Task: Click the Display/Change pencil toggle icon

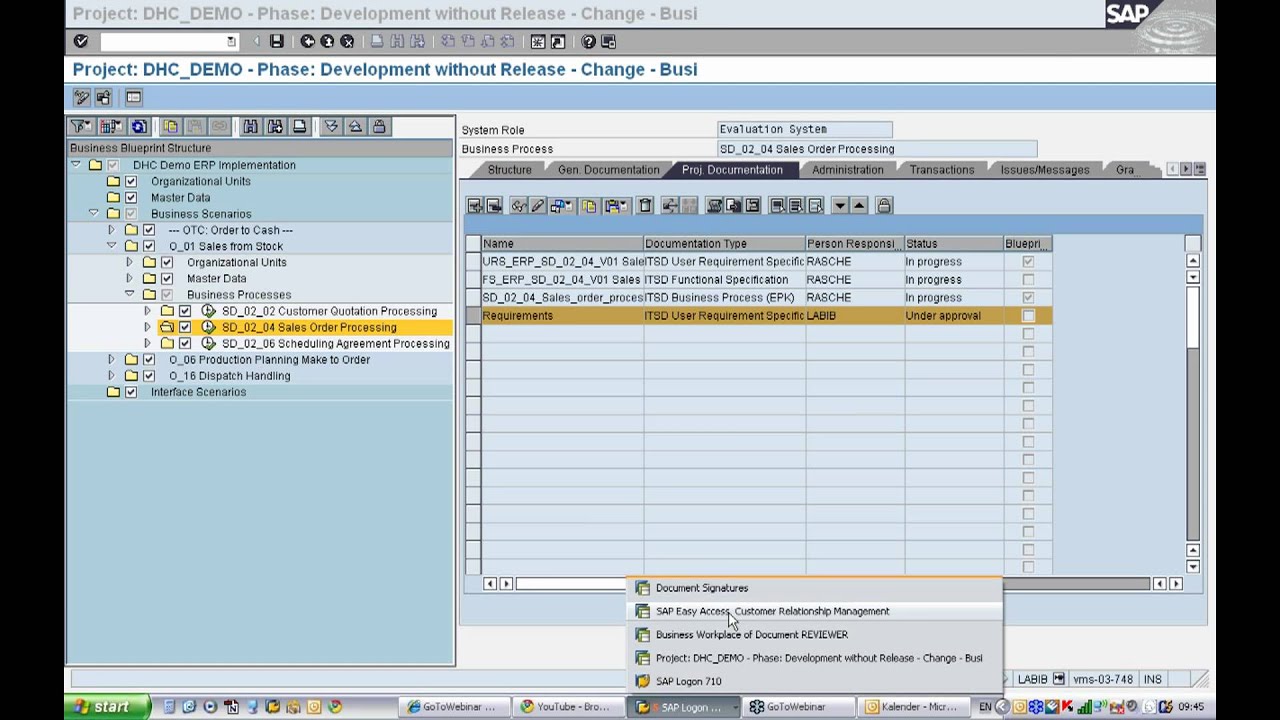Action: pos(82,97)
